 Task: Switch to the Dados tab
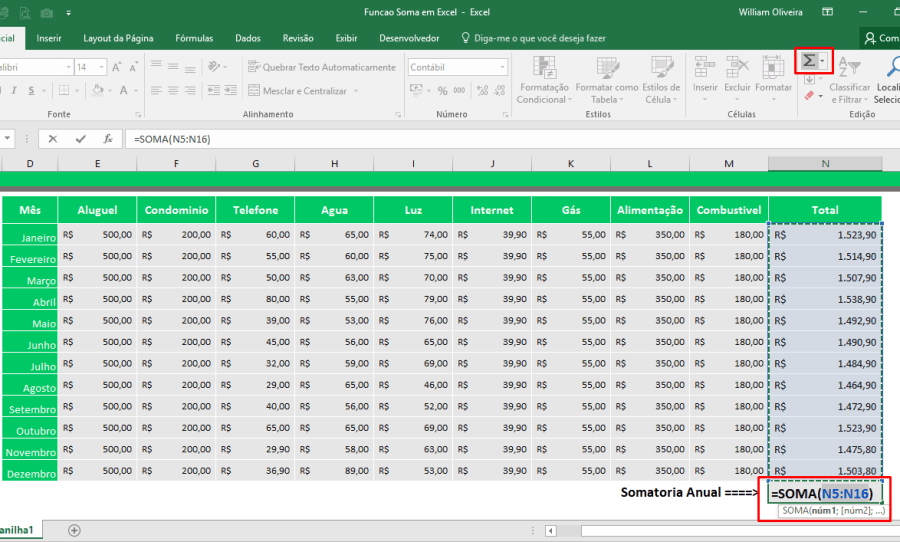click(x=248, y=38)
